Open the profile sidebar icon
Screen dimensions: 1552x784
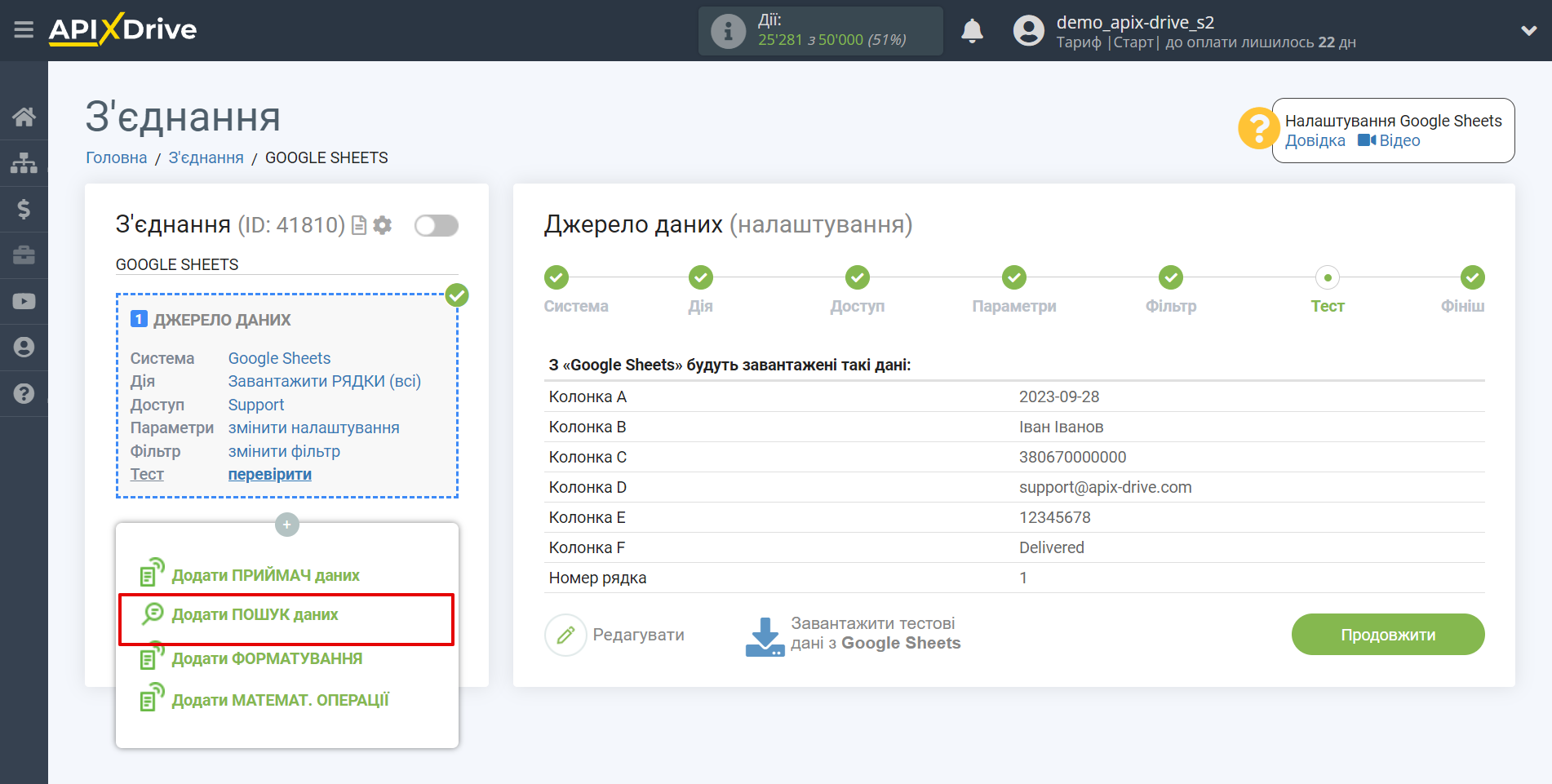click(24, 347)
